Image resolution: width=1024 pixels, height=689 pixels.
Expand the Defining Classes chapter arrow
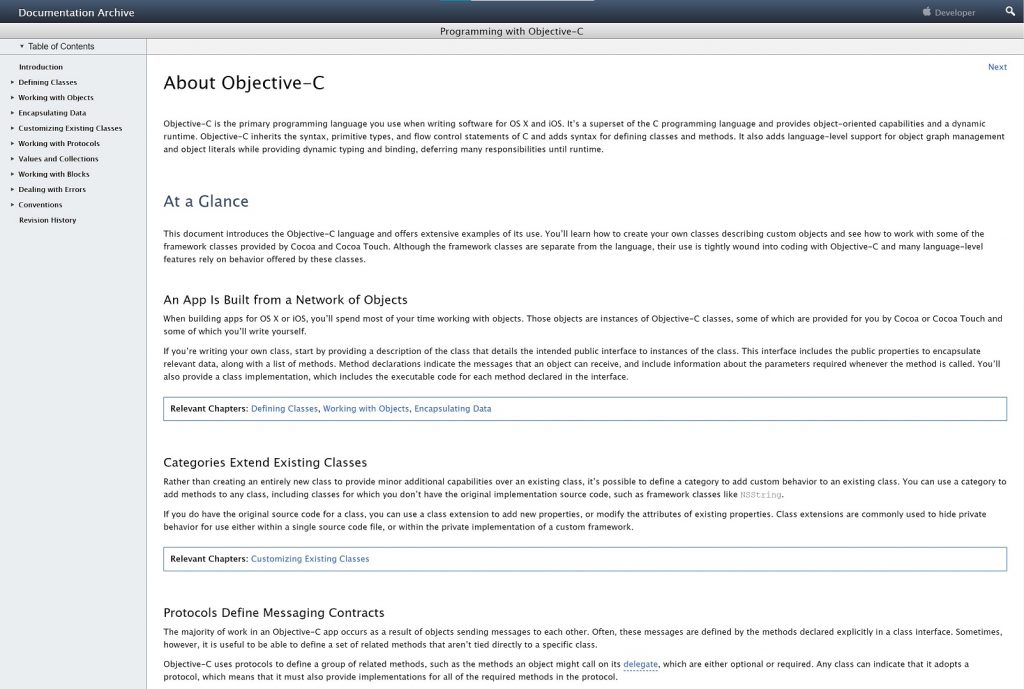pos(12,82)
